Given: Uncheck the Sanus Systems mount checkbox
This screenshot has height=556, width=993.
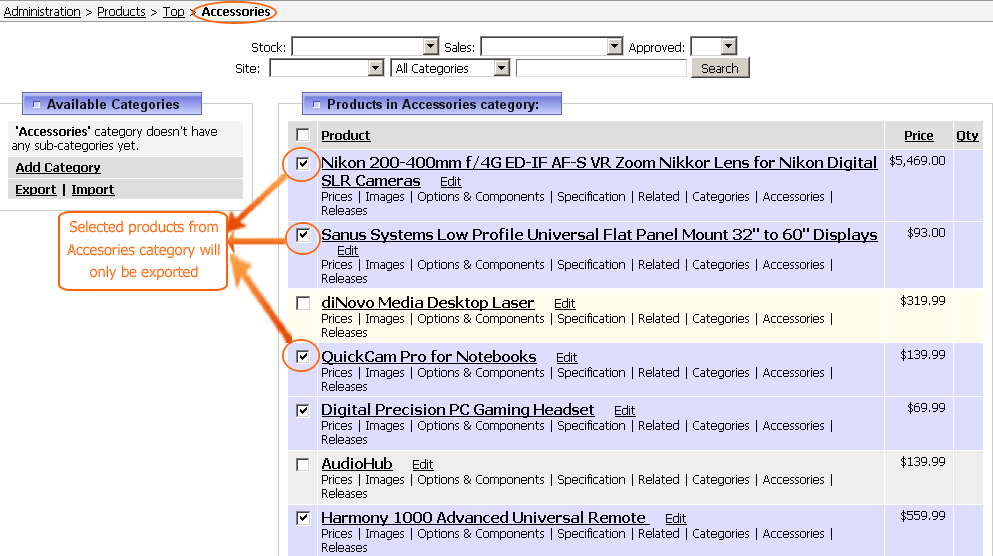Looking at the screenshot, I should coord(303,236).
